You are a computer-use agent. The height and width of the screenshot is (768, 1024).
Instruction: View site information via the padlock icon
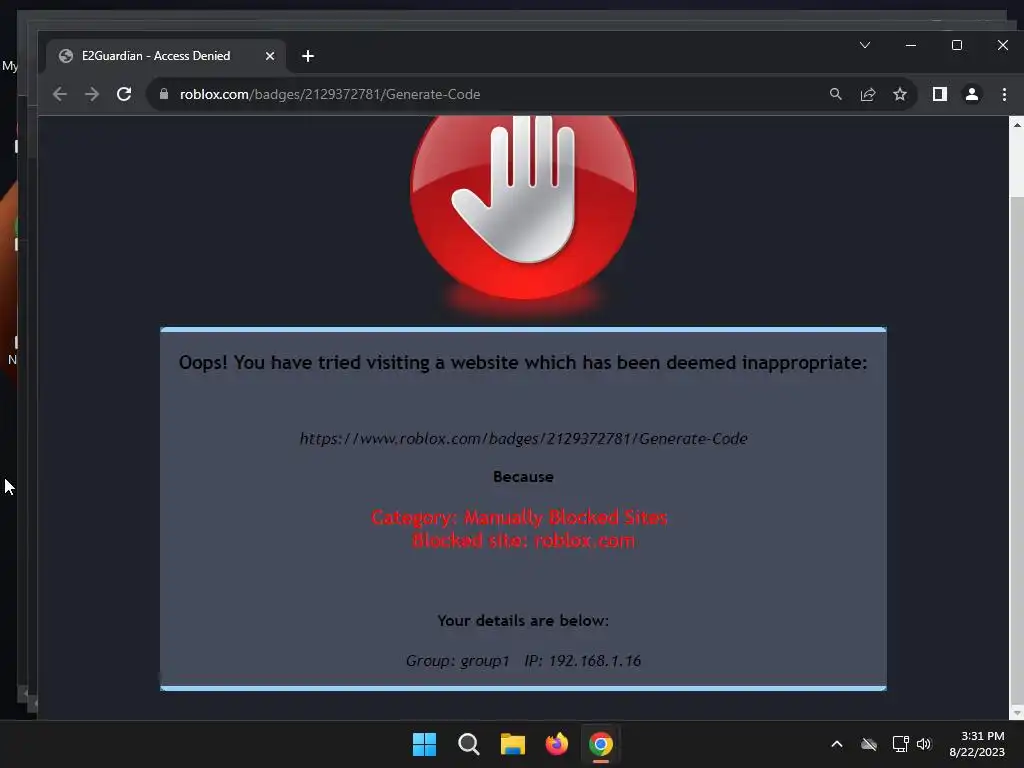click(x=164, y=94)
